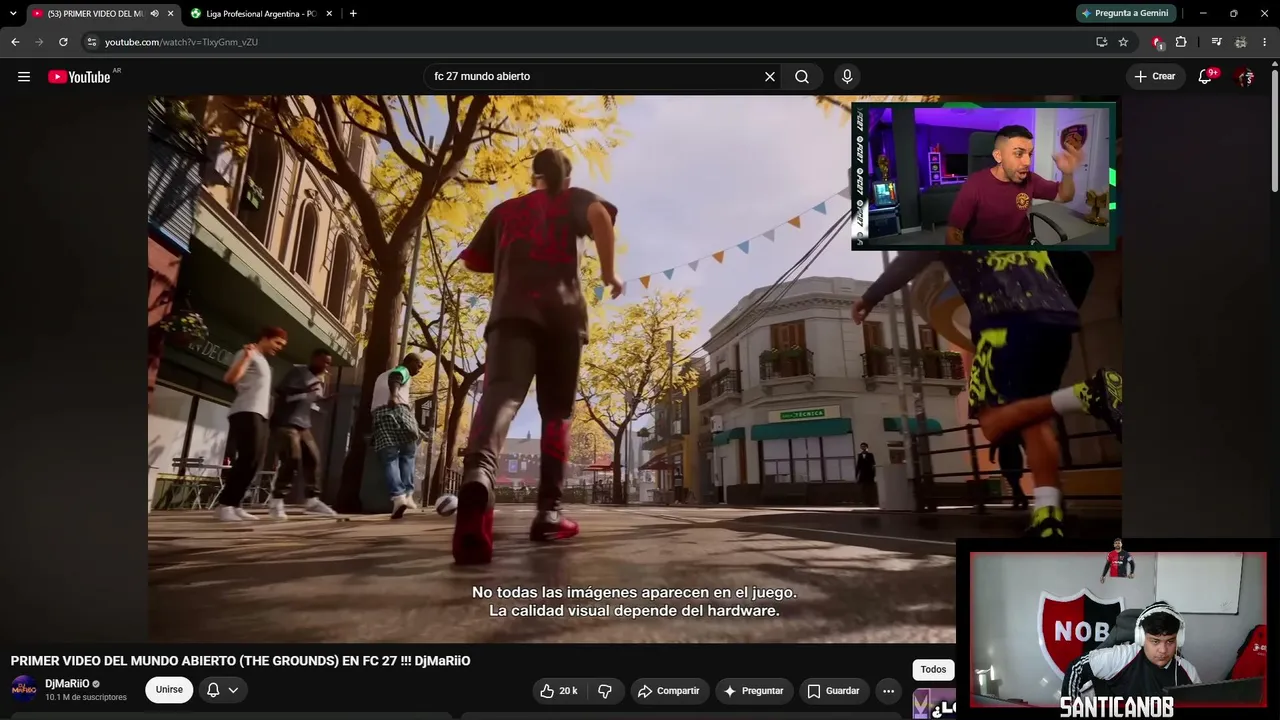This screenshot has height=720, width=1280.
Task: Select the Todos filter chip
Action: 933,670
